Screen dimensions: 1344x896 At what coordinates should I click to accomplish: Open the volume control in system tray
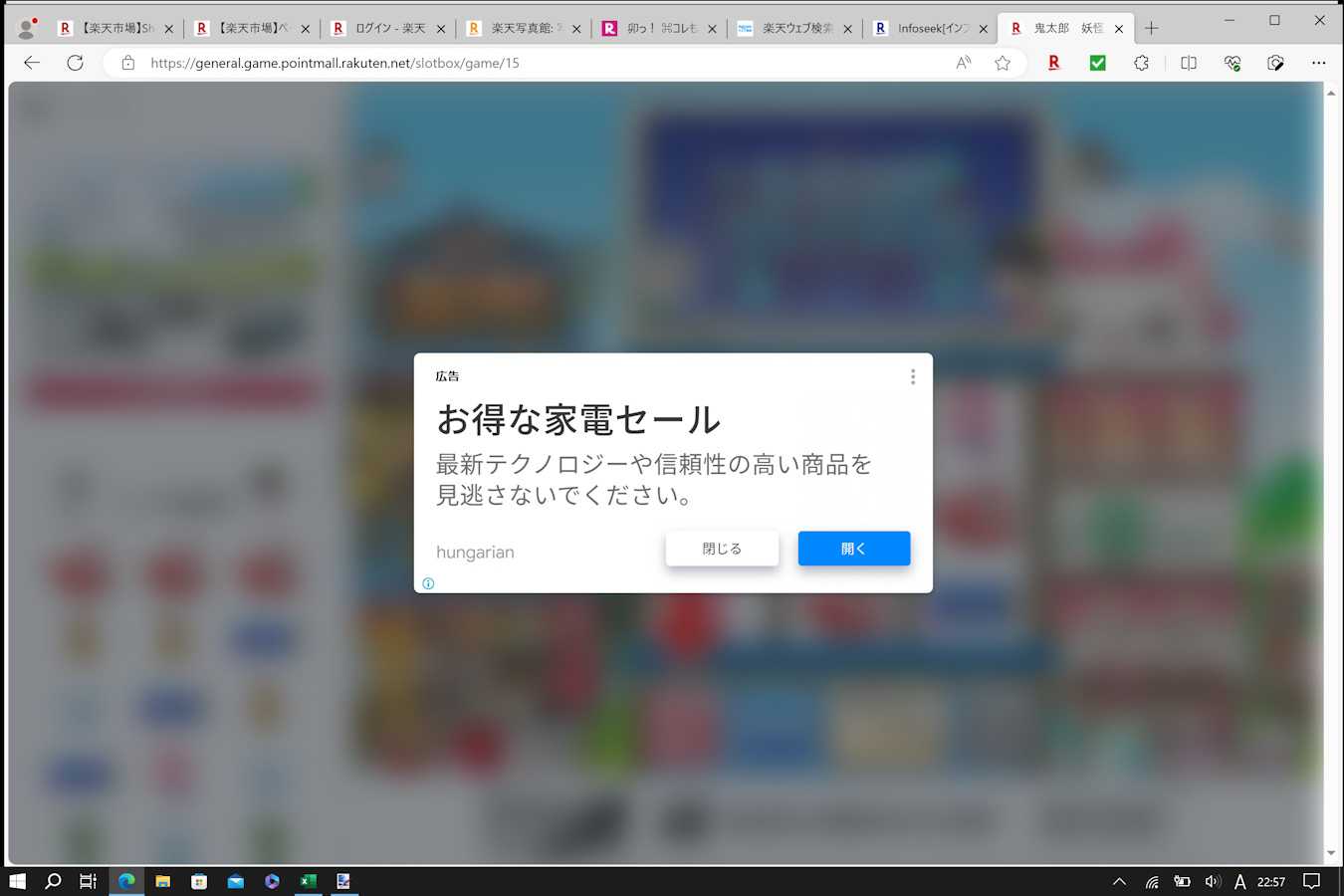click(1212, 881)
